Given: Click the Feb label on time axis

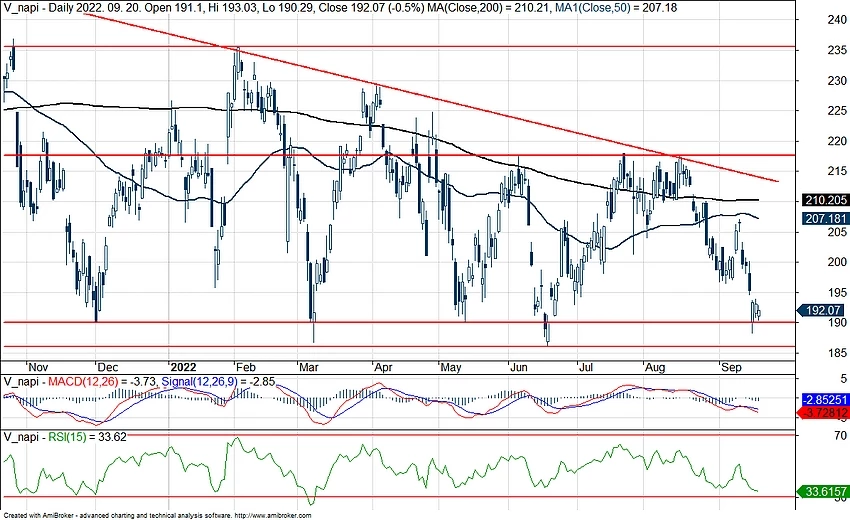Looking at the screenshot, I should pos(245,367).
